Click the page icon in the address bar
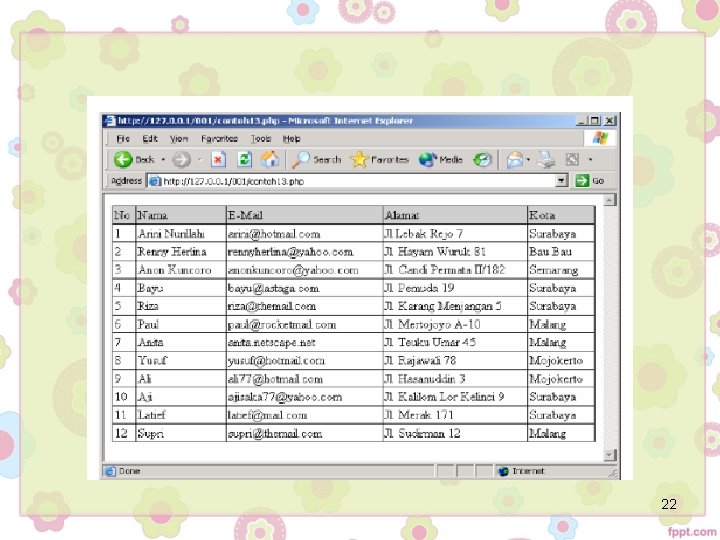 click(155, 180)
